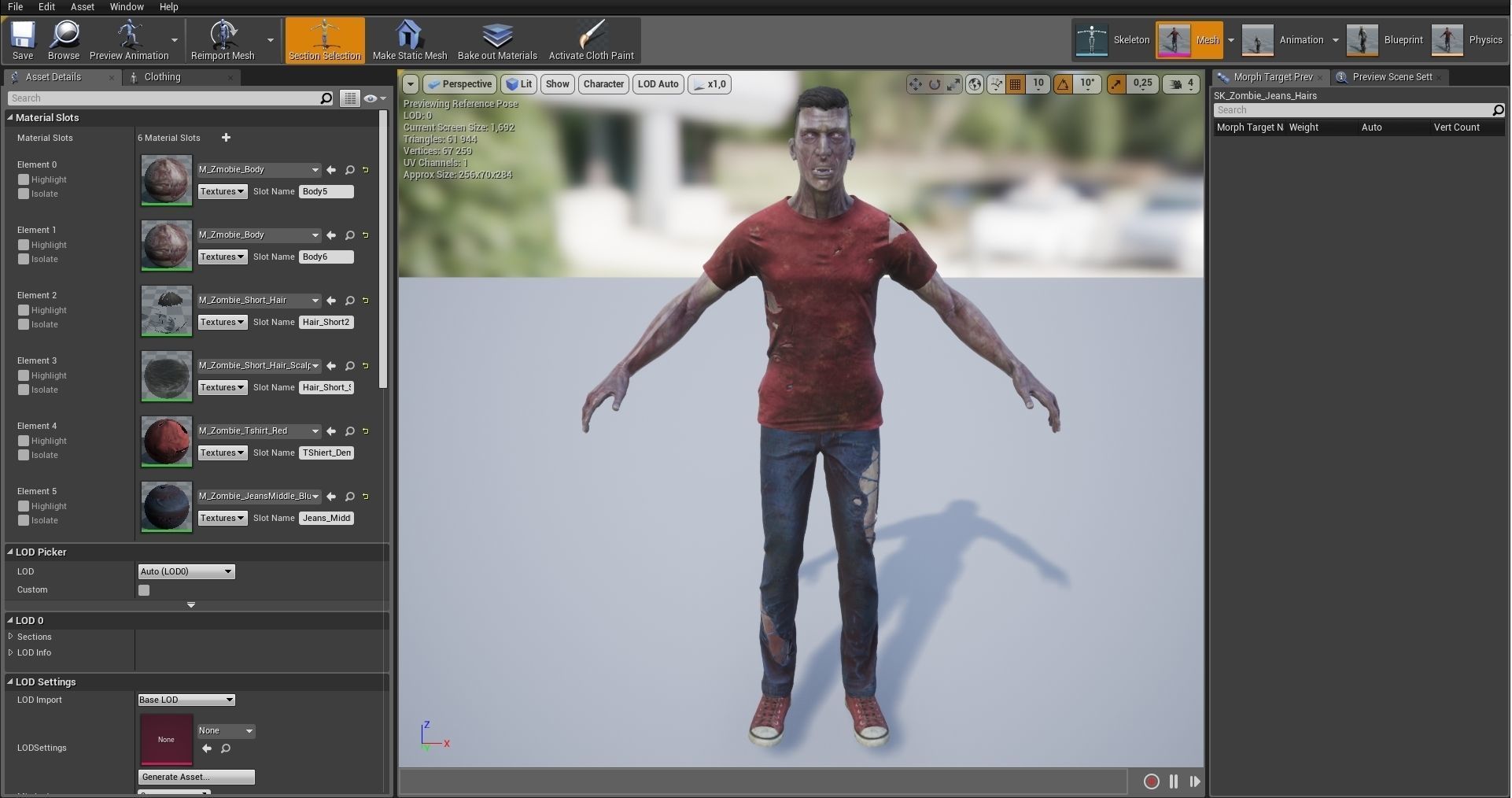This screenshot has height=798, width=1512.
Task: Click Bake out Materials
Action: click(x=496, y=39)
